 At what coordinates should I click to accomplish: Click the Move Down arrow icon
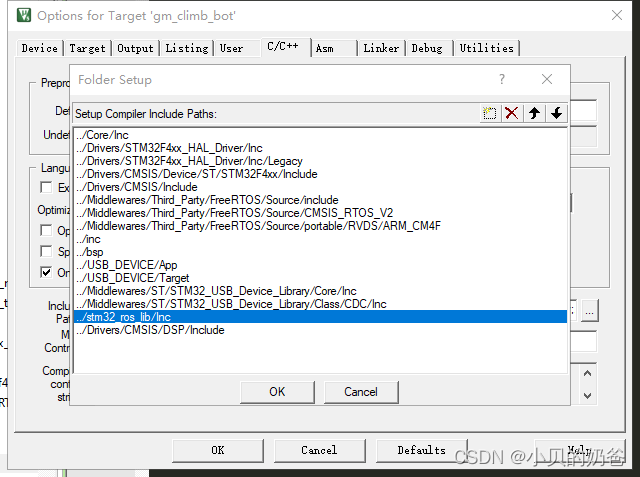(556, 113)
